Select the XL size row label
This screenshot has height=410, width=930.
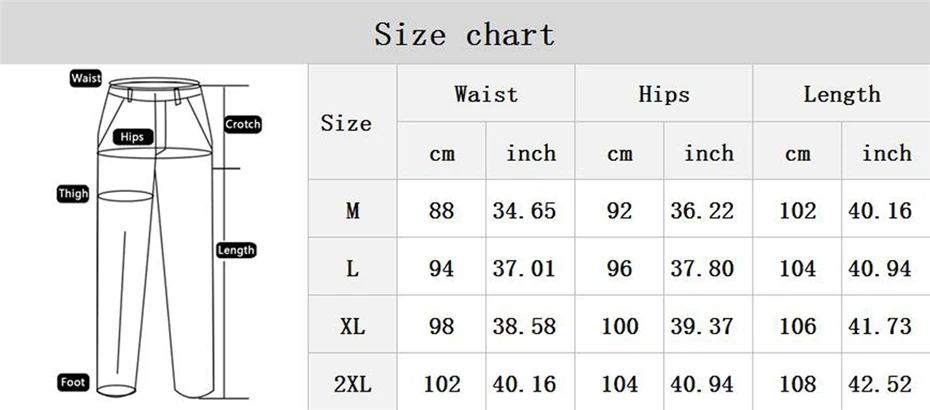[x=353, y=326]
